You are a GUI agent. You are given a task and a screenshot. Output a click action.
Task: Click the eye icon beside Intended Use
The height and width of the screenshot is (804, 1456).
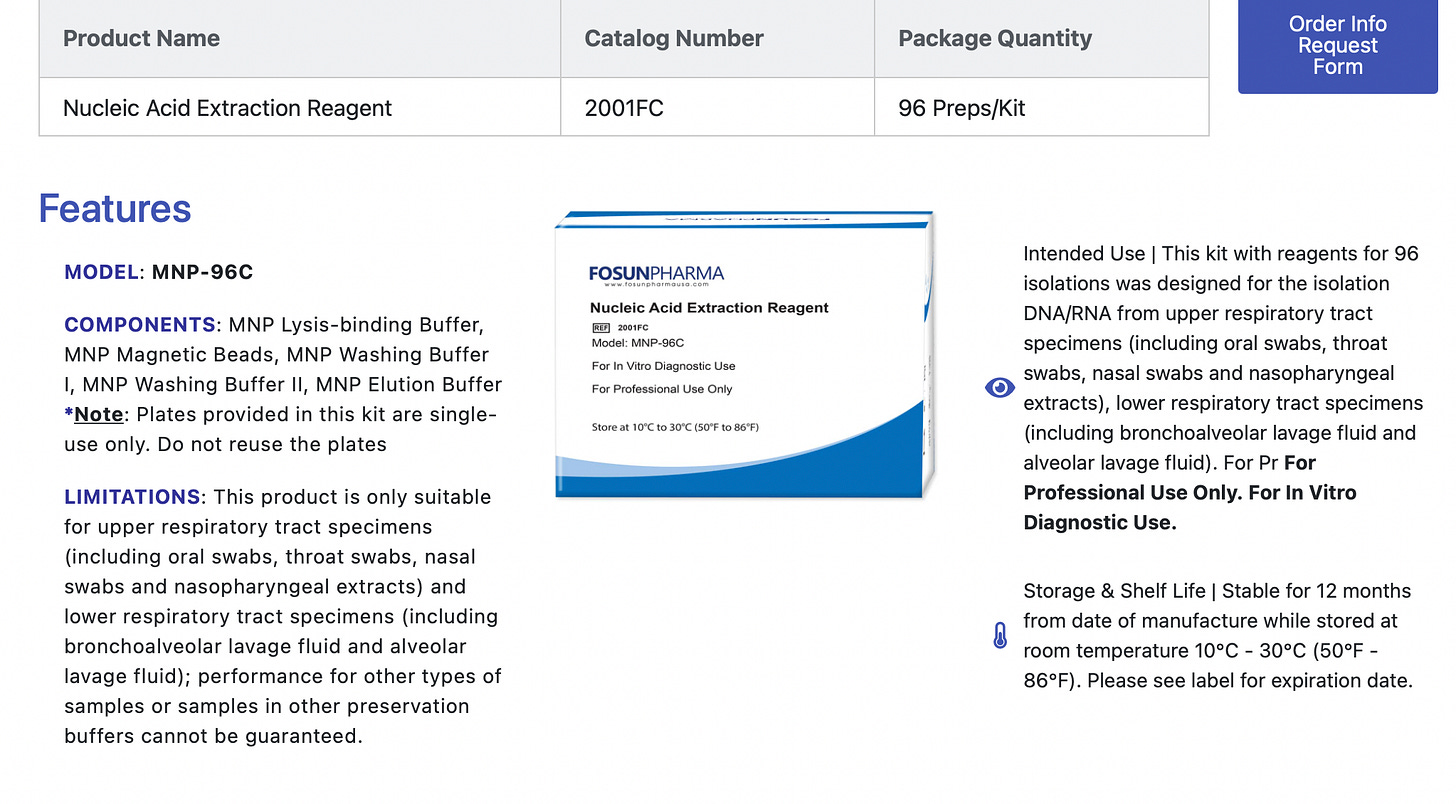(1000, 388)
